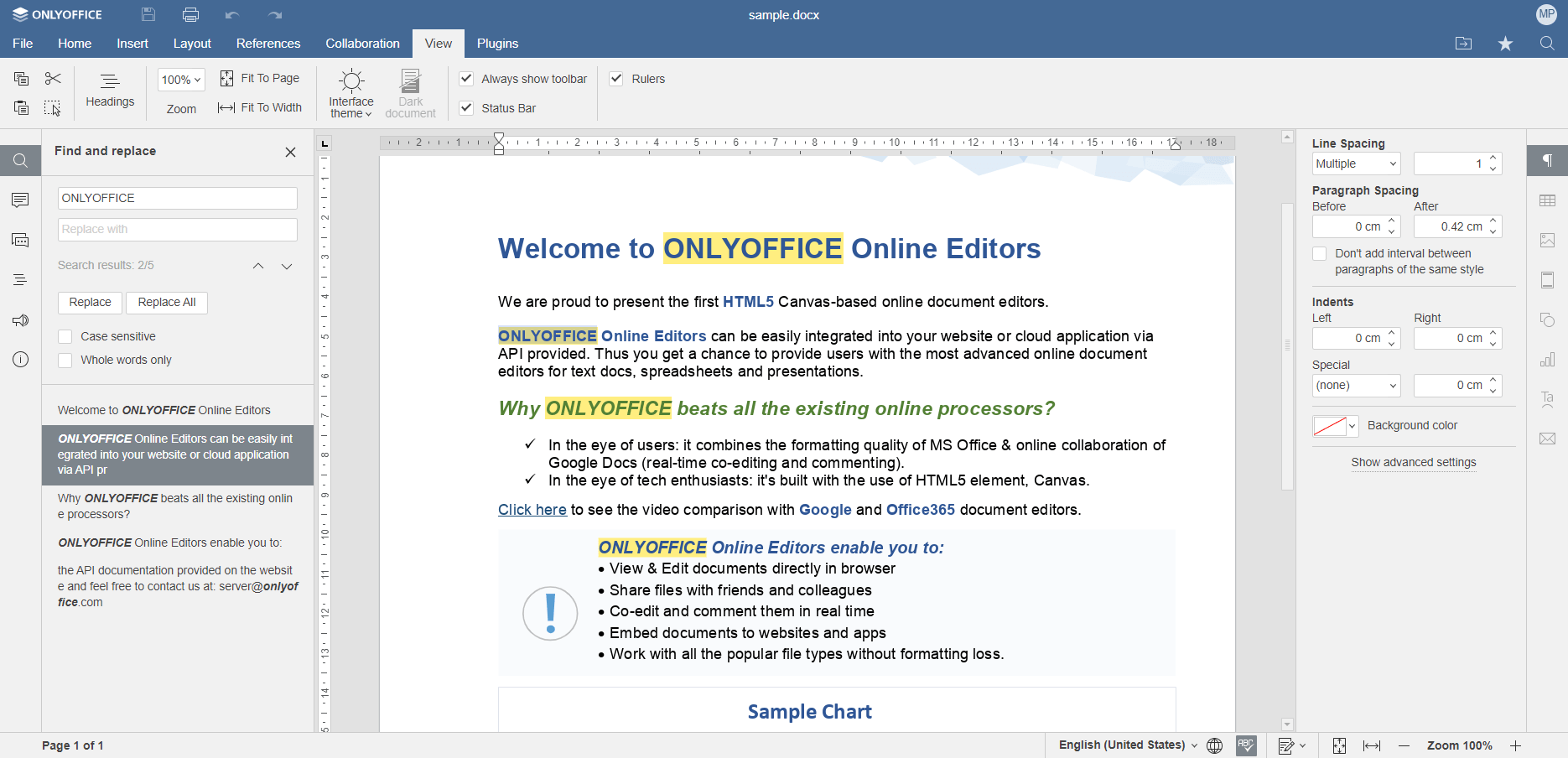Viewport: 1568px width, 758px height.
Task: Open Feedback & Support megaphone icon
Action: [x=21, y=320]
